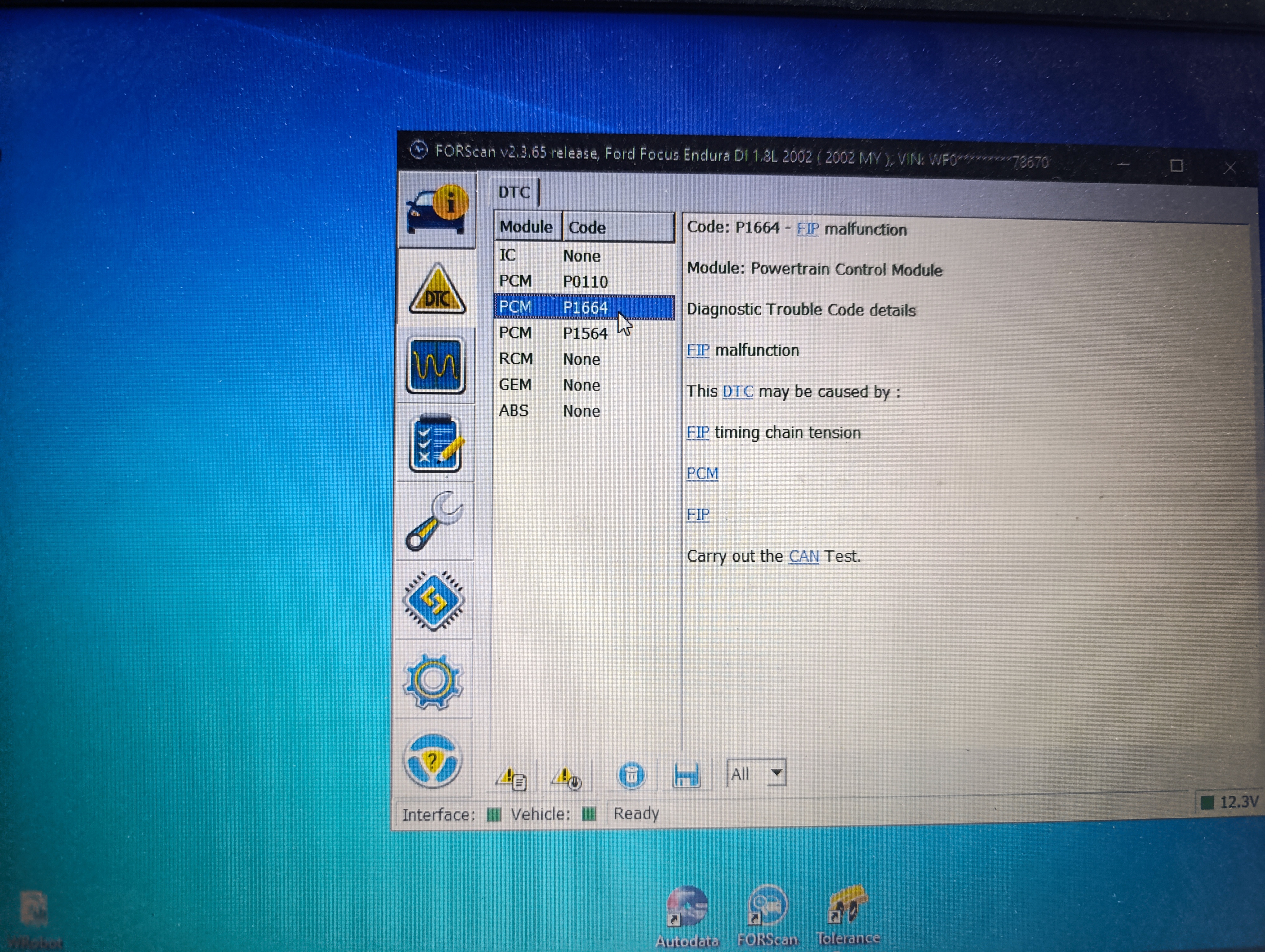Open the Autodata desktop shortcut

tap(687, 917)
